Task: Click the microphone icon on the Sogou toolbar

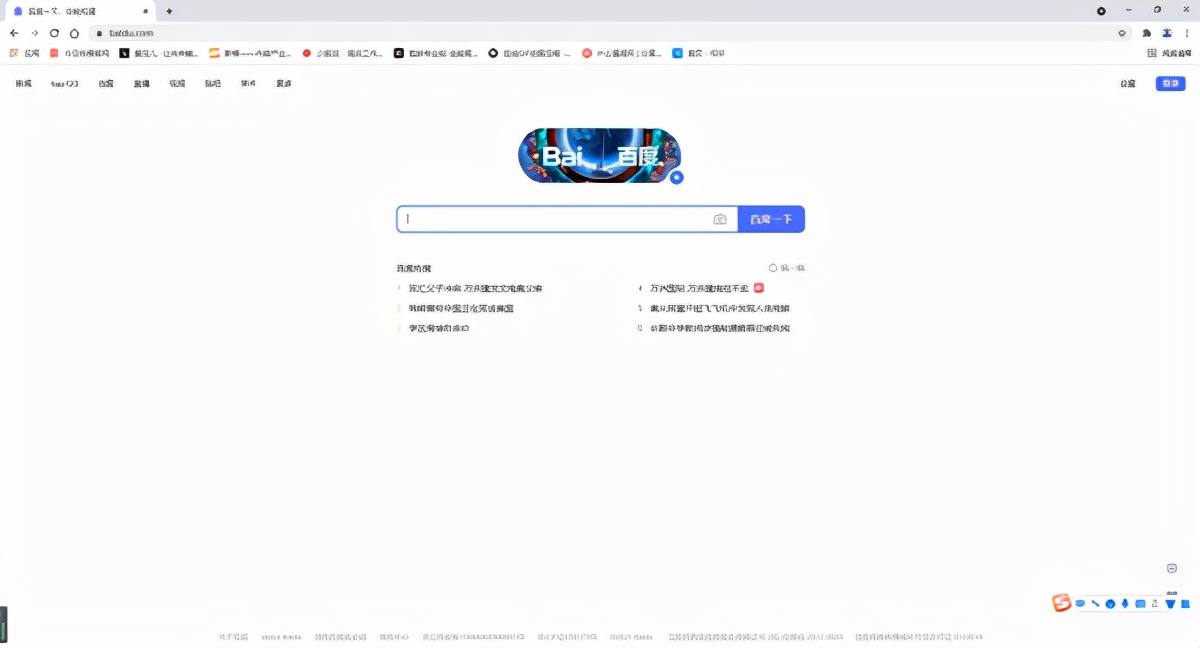Action: 1124,604
